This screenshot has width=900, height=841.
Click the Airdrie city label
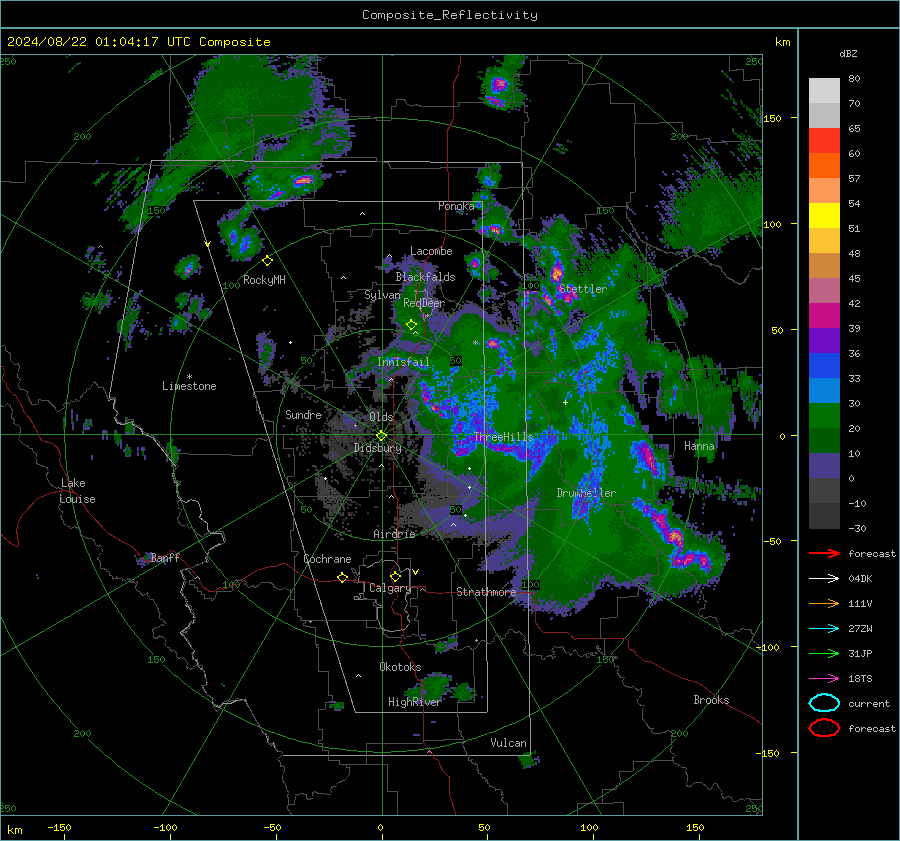click(x=394, y=534)
